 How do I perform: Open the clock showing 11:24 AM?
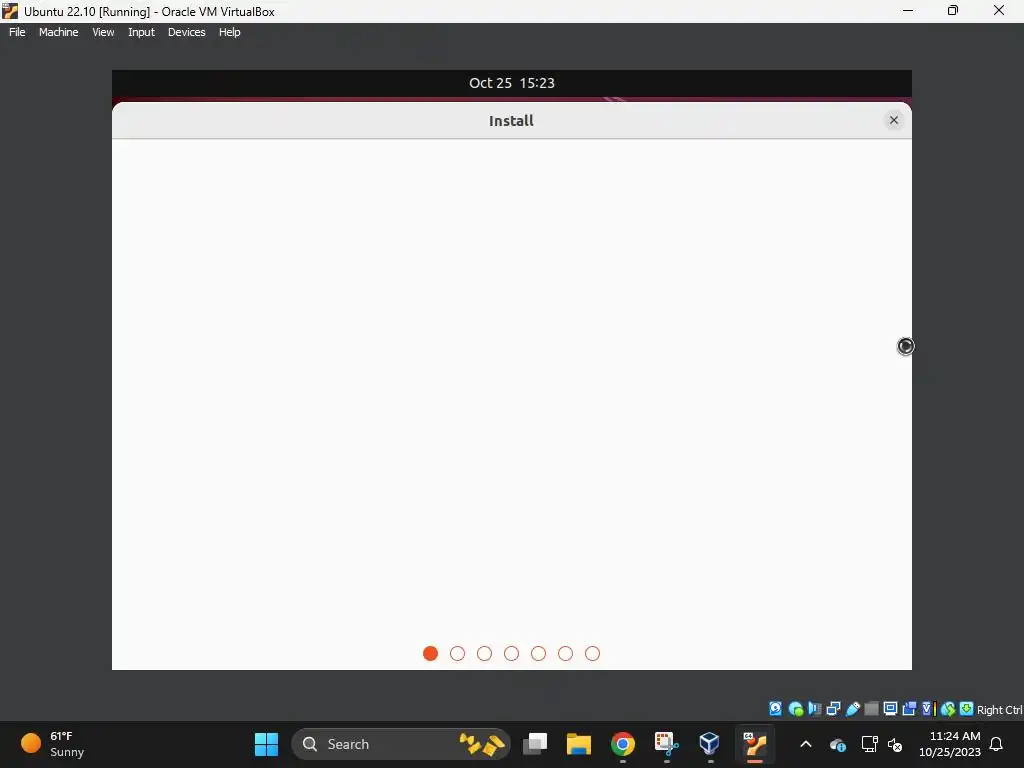pos(950,744)
